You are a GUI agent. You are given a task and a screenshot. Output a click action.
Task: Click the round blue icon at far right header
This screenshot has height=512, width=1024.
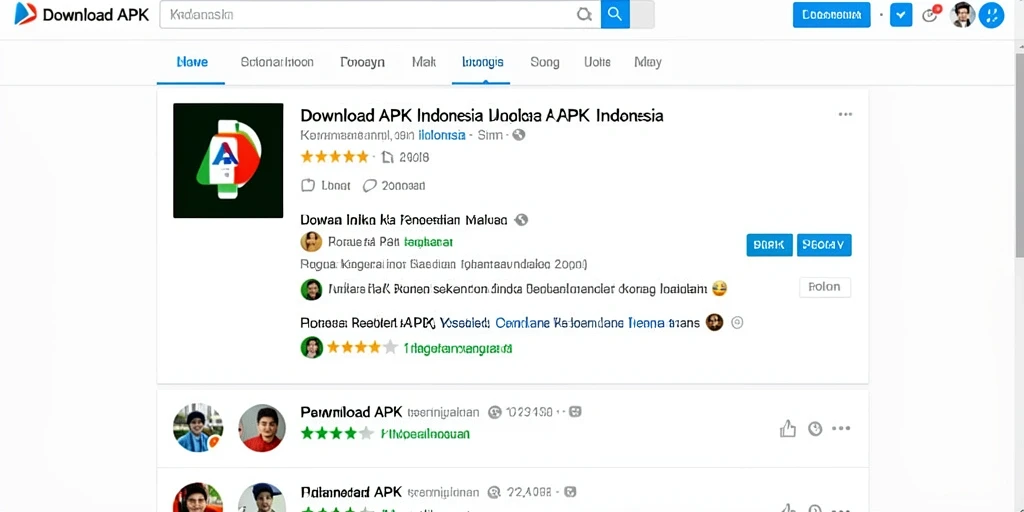click(991, 14)
